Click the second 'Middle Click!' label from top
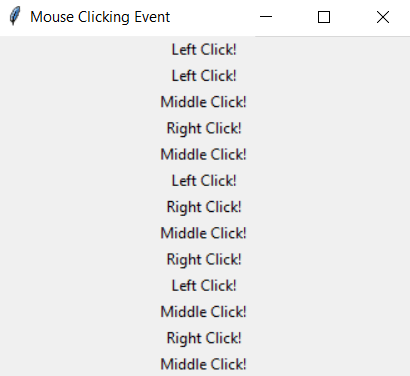Viewport: 410px width, 376px height. (x=203, y=154)
